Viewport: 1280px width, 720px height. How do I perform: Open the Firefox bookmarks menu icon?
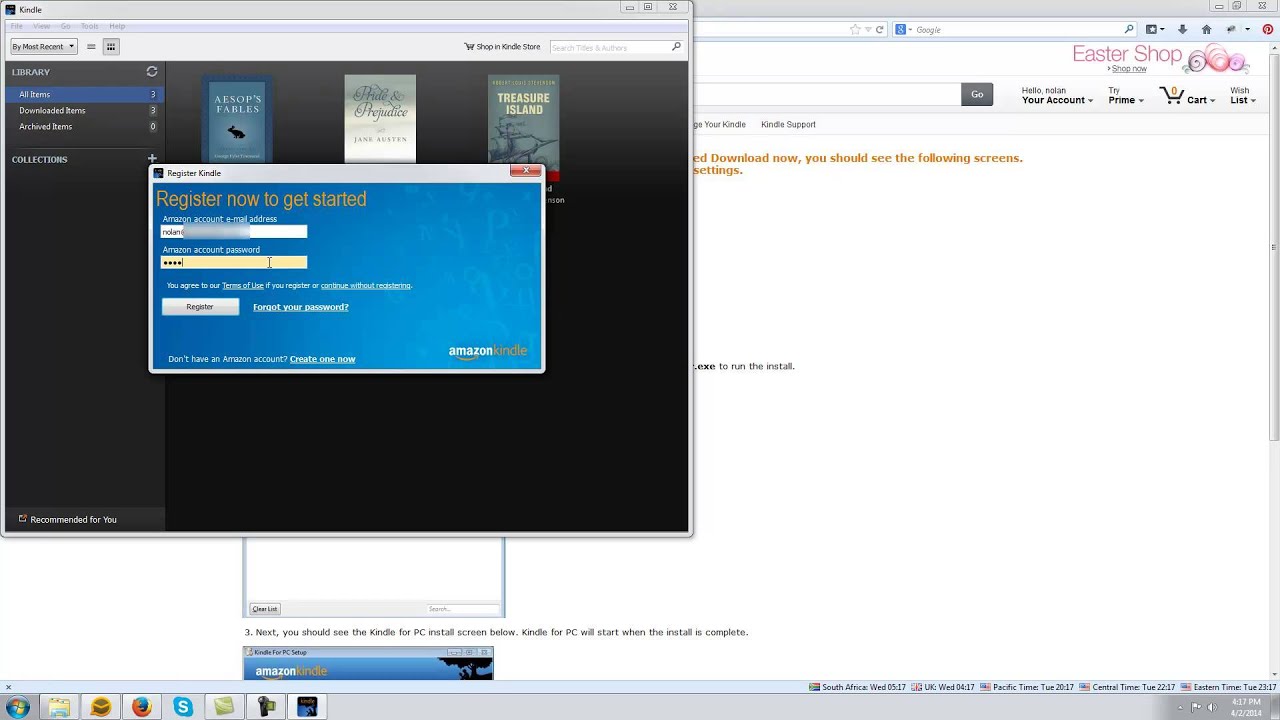pos(1151,30)
